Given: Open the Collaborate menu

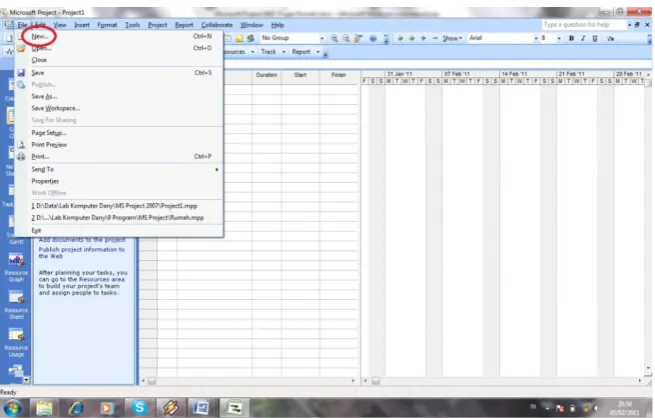Looking at the screenshot, I should (217, 25).
